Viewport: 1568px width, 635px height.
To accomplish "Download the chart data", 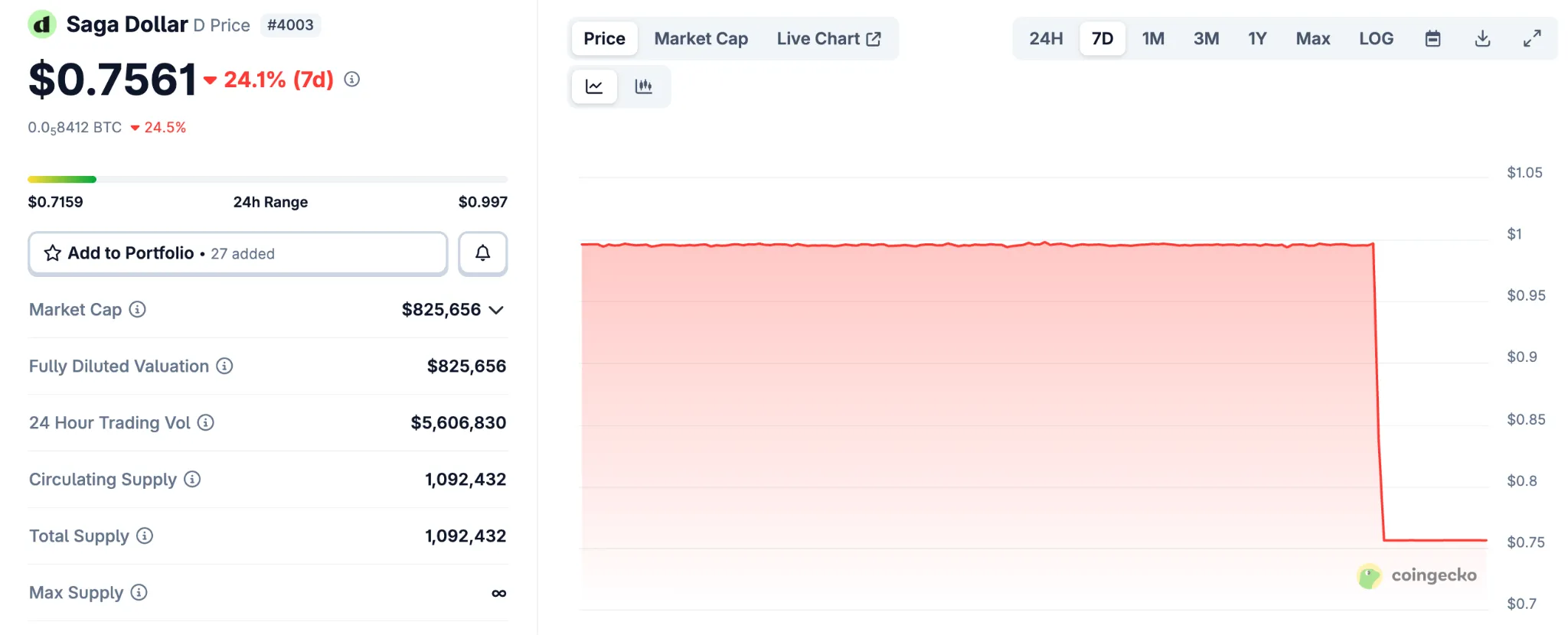I will [x=1482, y=39].
